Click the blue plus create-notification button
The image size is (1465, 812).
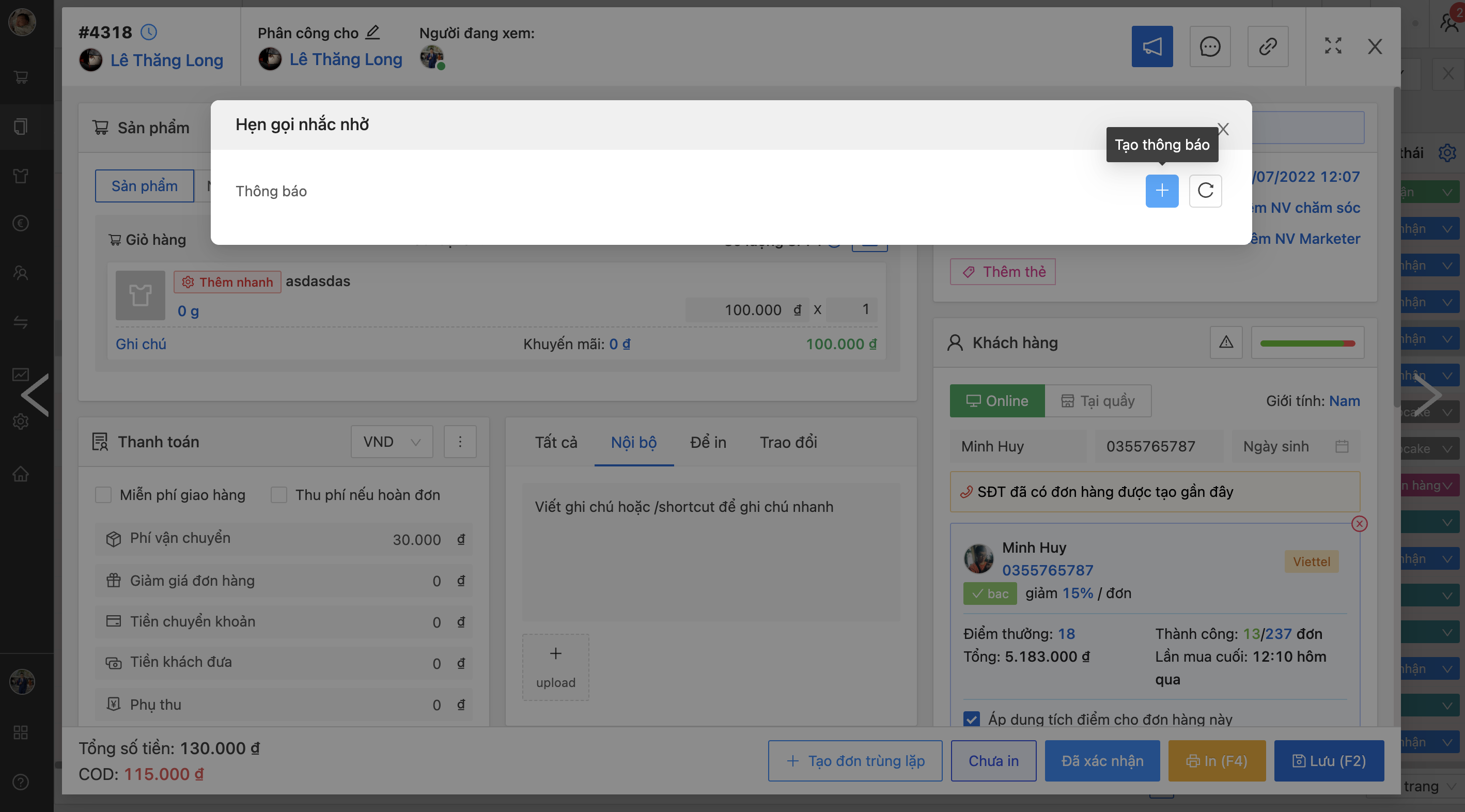(1161, 191)
